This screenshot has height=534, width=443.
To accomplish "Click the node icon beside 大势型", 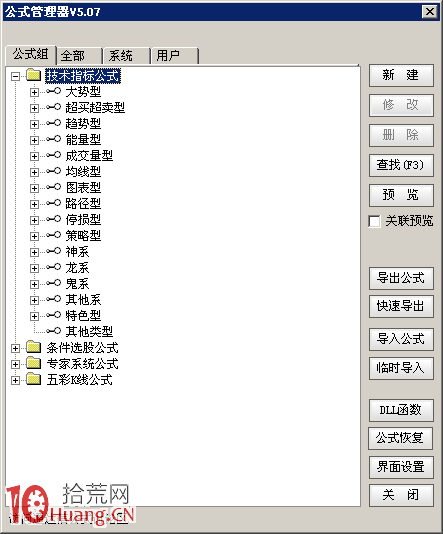I will [53, 91].
